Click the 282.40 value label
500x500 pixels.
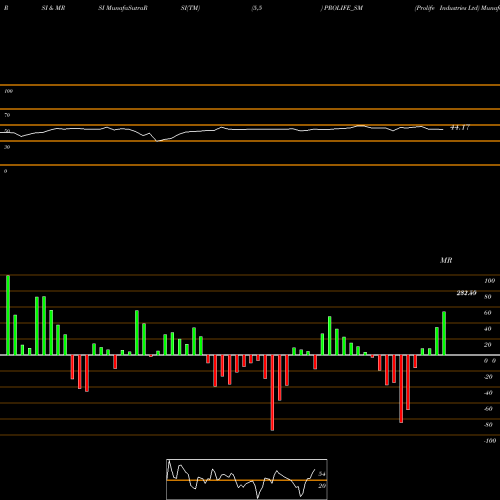click(x=466, y=293)
